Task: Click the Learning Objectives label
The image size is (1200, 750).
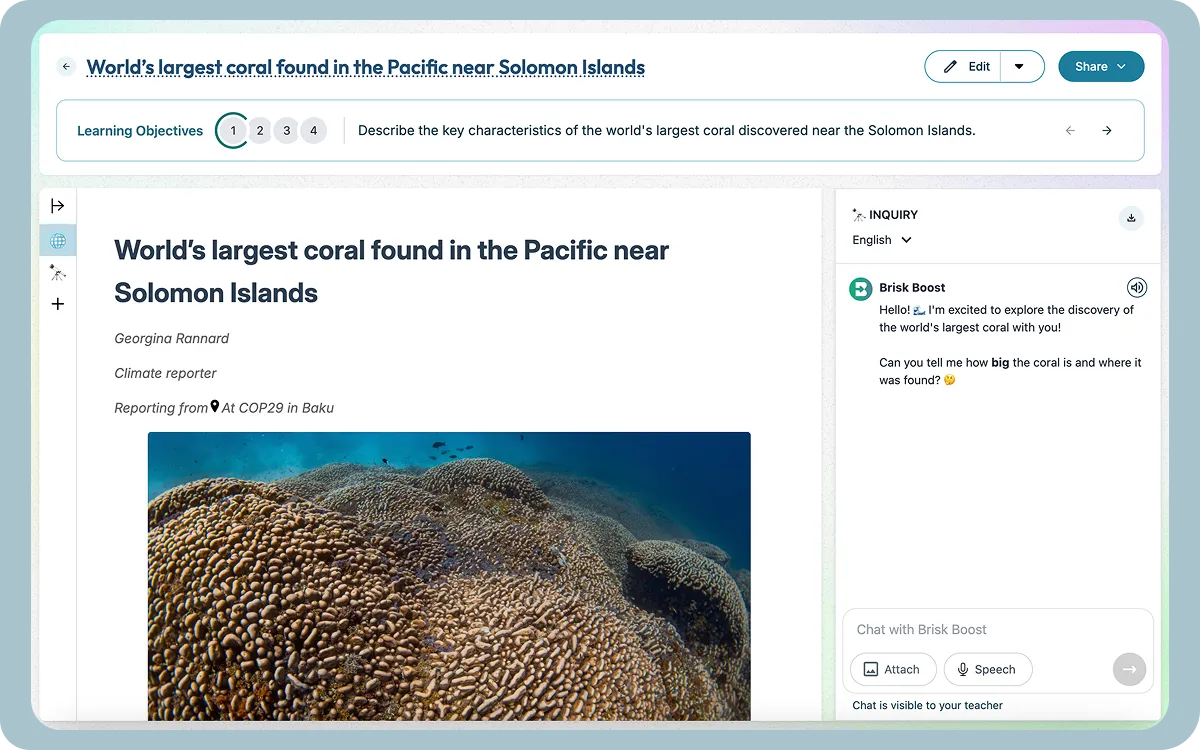Action: pos(140,131)
